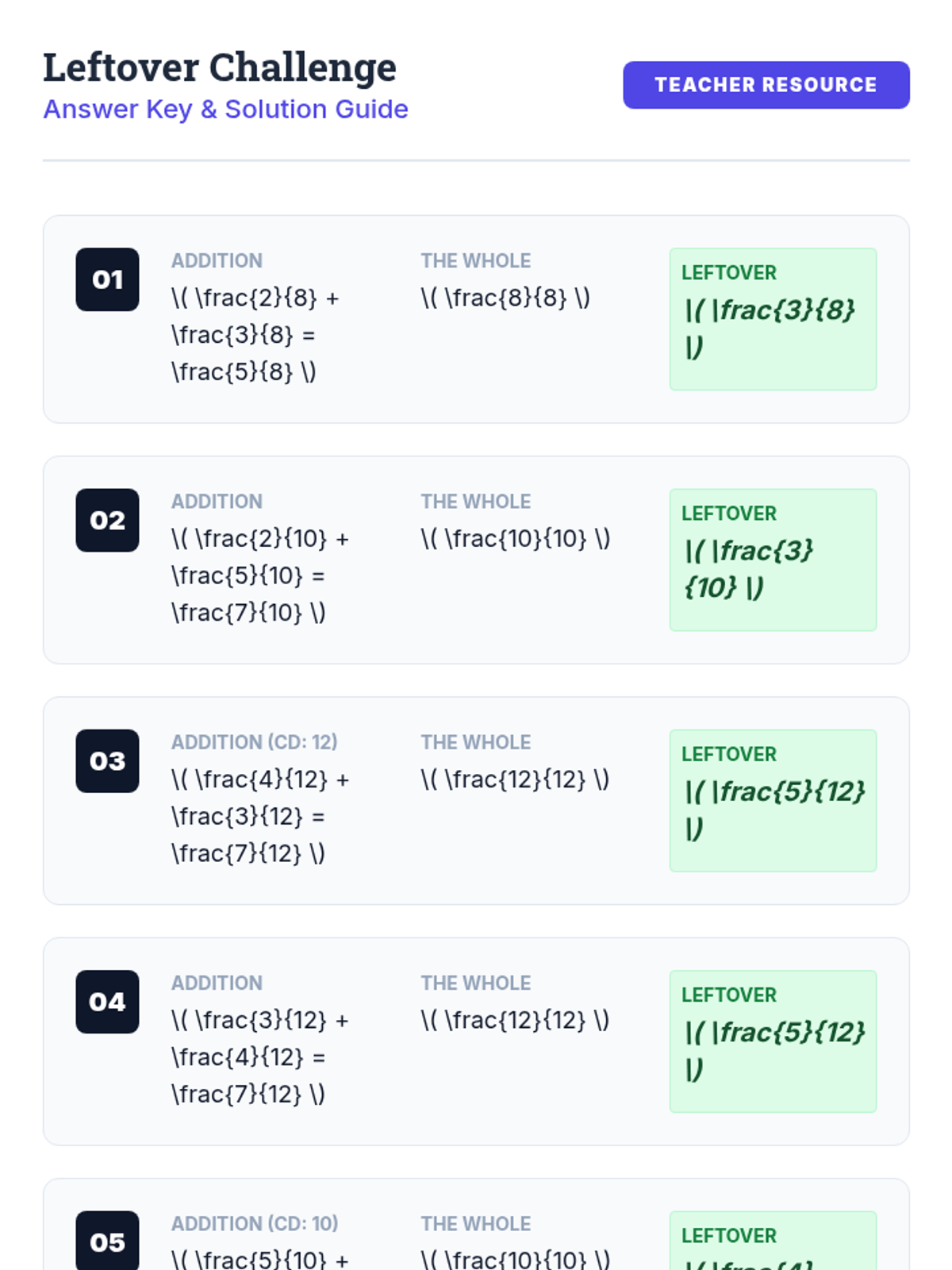The image size is (952, 1270).
Task: Click The Whole value 8/8 in problem 01
Action: tap(505, 298)
